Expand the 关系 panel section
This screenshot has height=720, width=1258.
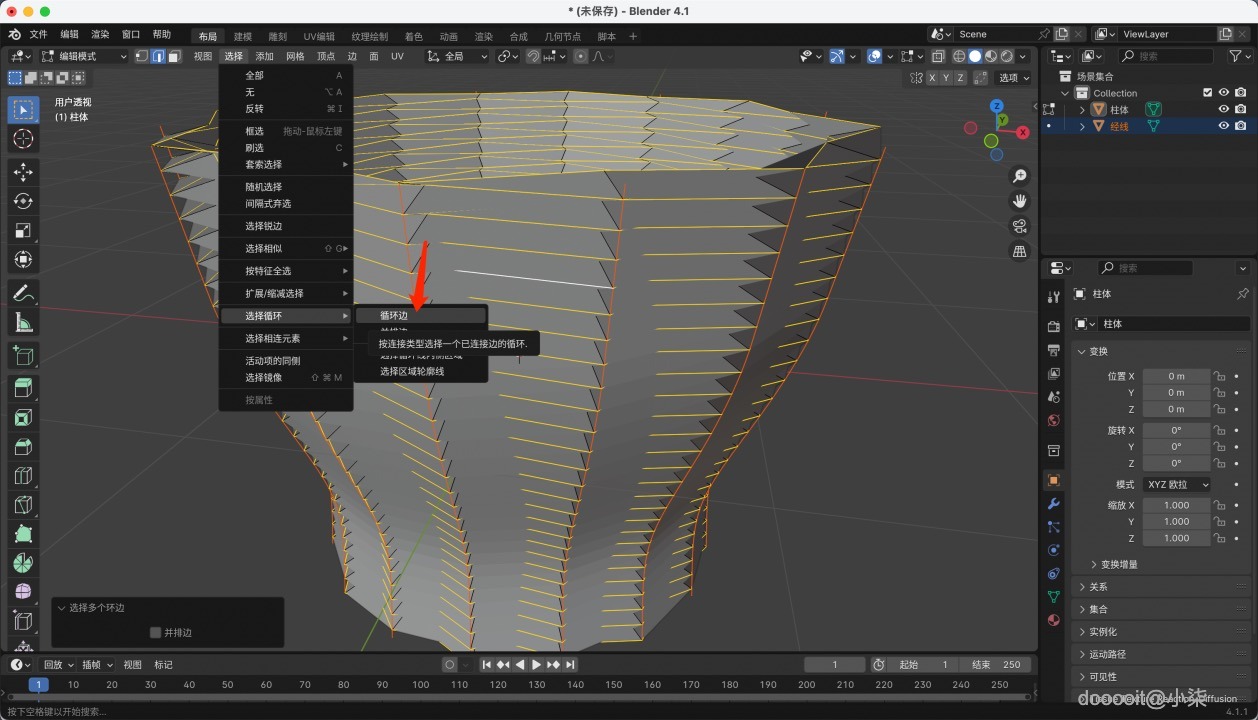point(1098,587)
